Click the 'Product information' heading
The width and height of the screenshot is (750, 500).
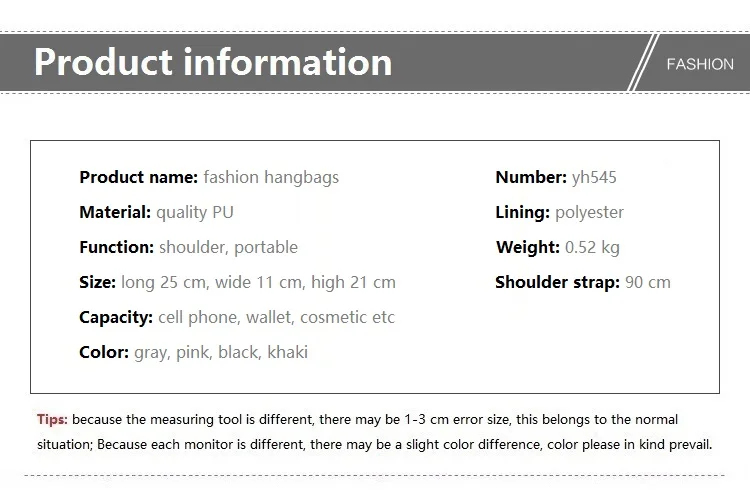[x=213, y=62]
